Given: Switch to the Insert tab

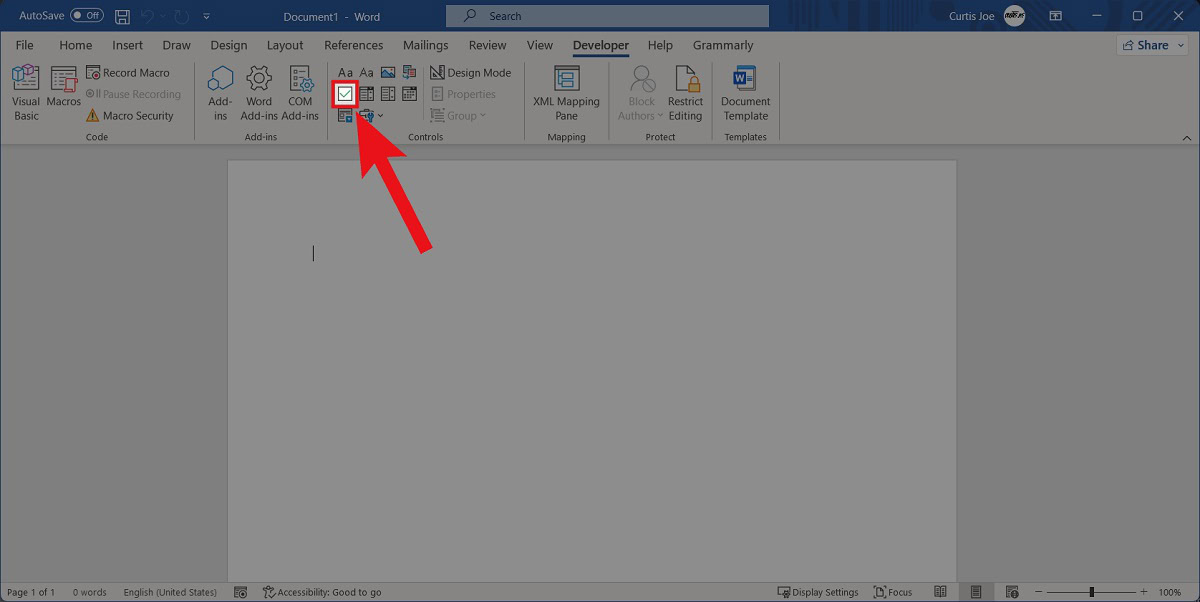Looking at the screenshot, I should click(x=127, y=45).
